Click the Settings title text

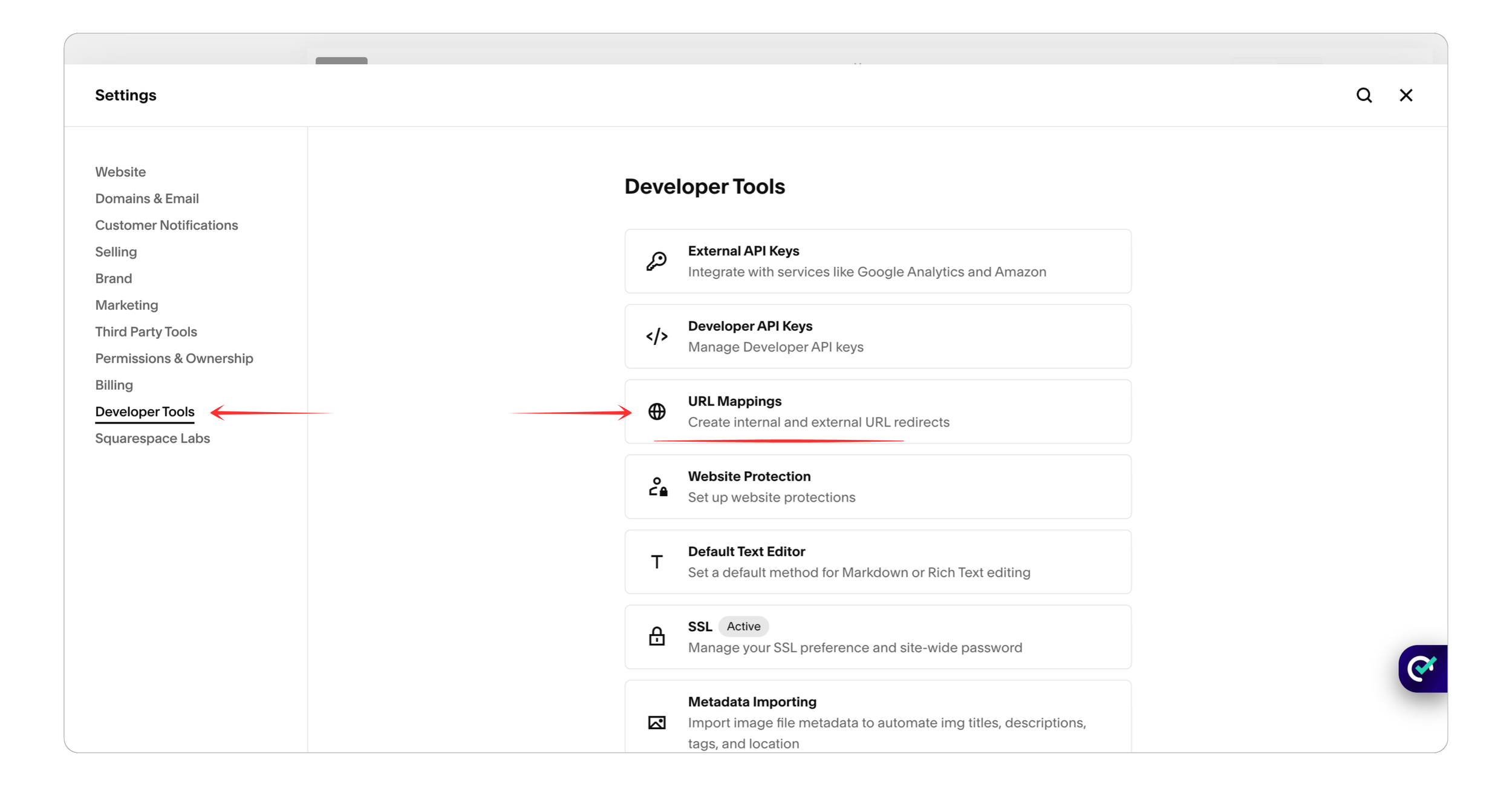[126, 95]
